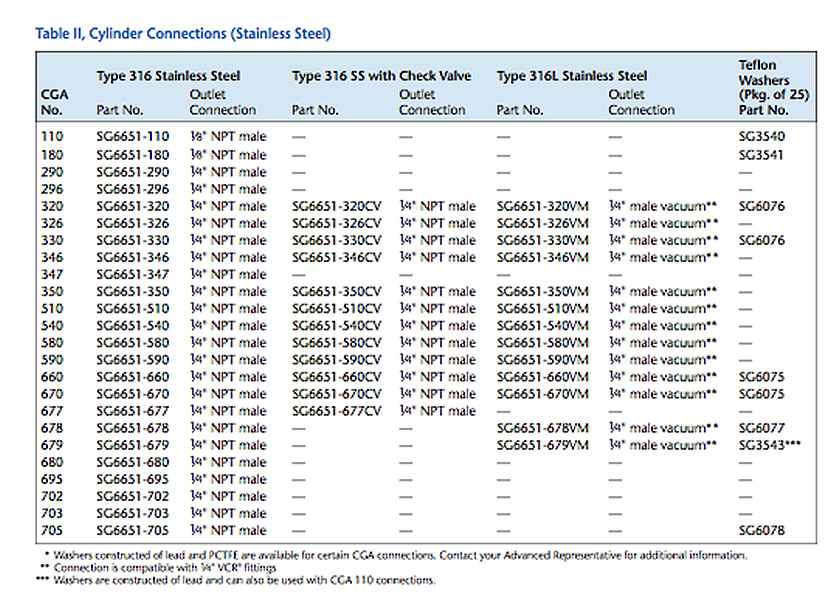Click the footnote about lead and PCTFE washers

[390, 556]
